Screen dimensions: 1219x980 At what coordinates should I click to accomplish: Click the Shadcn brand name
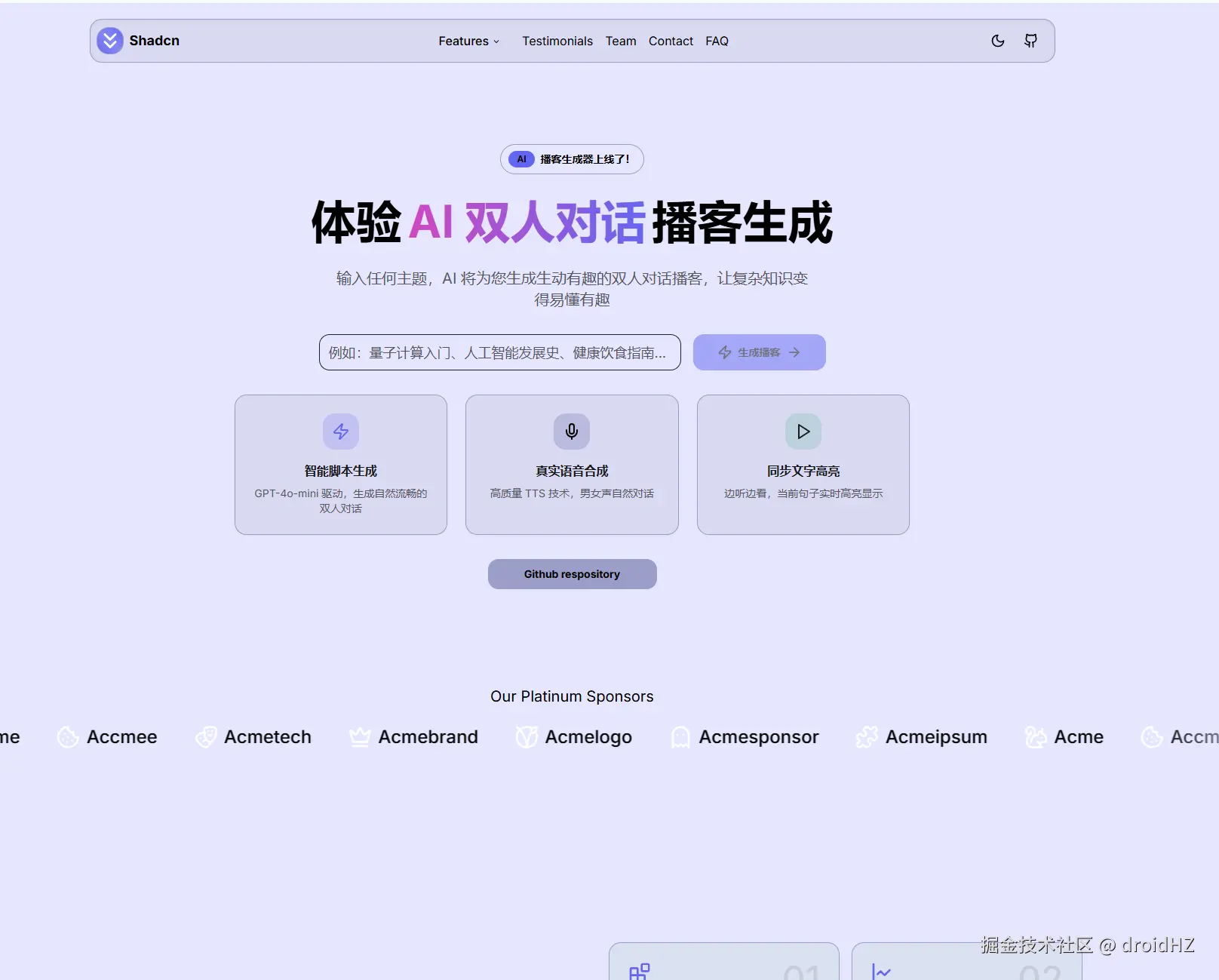pos(154,41)
